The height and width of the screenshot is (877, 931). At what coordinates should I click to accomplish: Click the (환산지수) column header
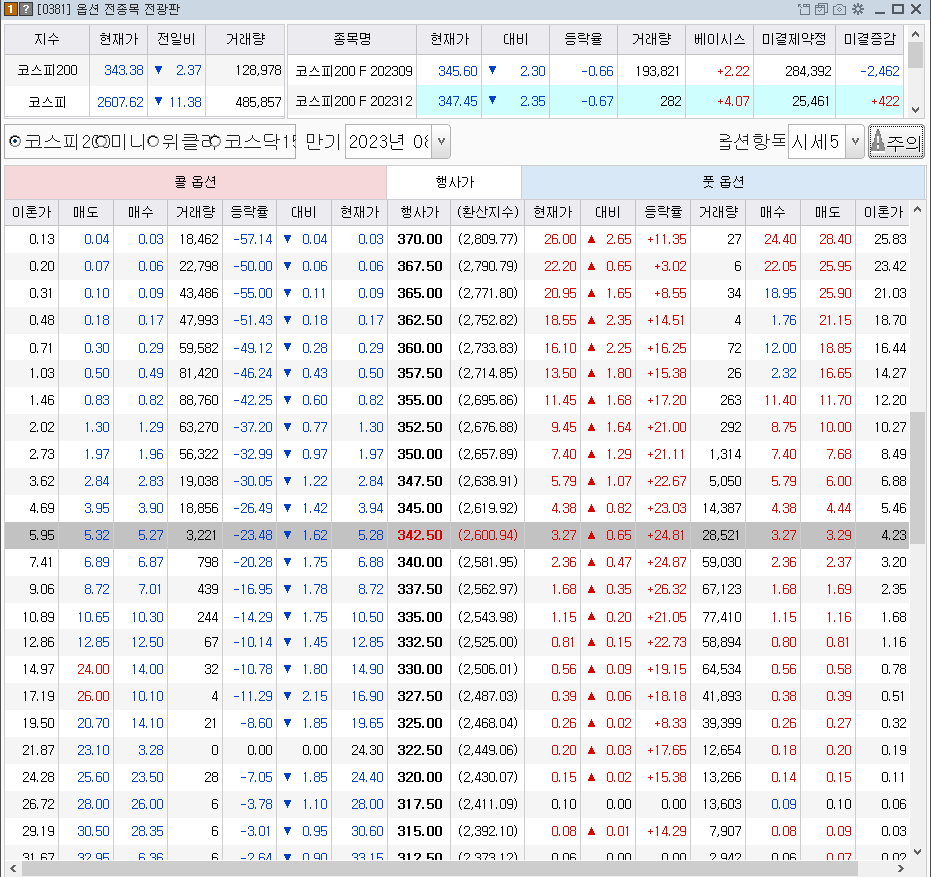(488, 212)
